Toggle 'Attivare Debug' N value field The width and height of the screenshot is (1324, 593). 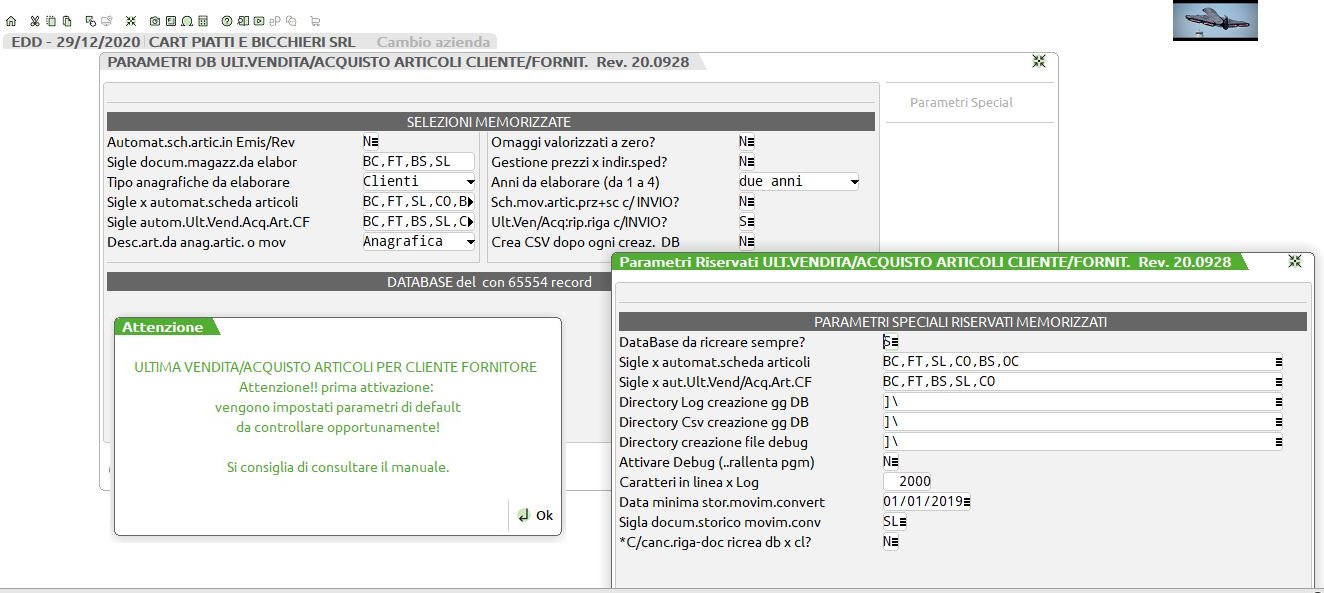890,462
